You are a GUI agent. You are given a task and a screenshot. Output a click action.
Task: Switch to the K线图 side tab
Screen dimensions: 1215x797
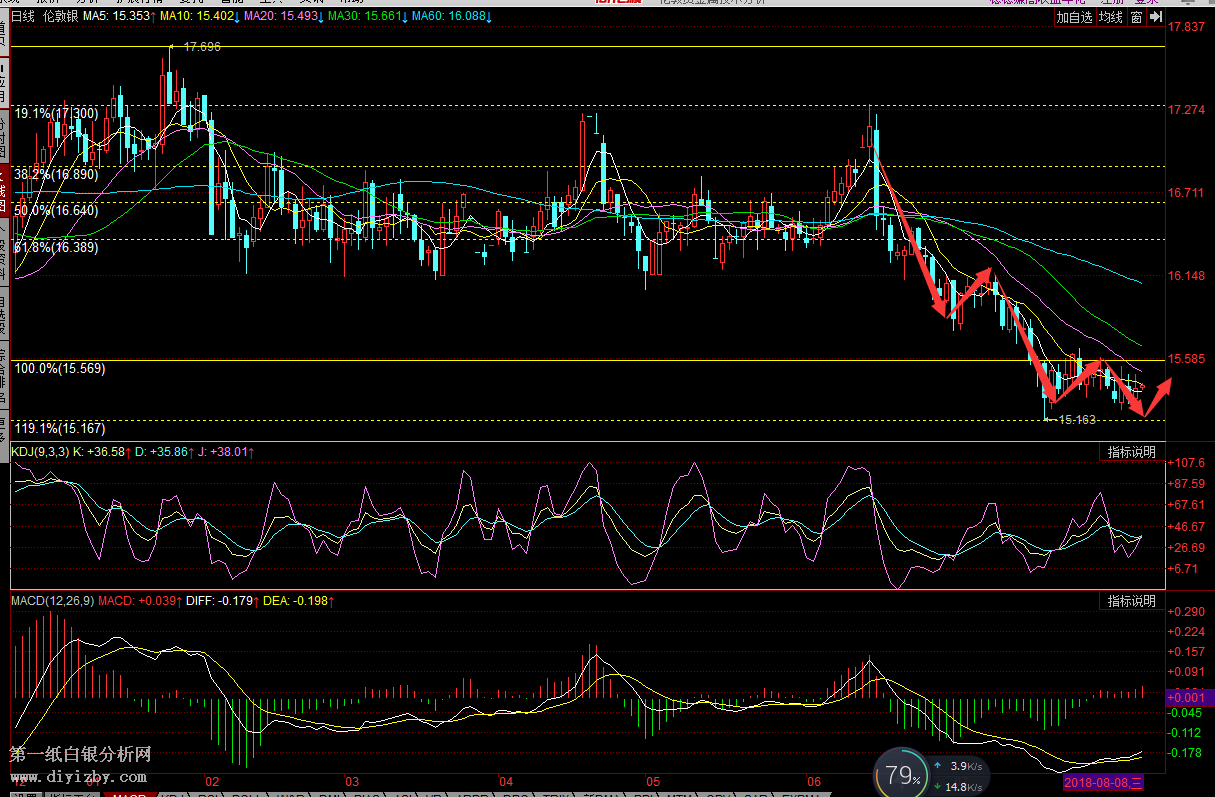coord(4,190)
